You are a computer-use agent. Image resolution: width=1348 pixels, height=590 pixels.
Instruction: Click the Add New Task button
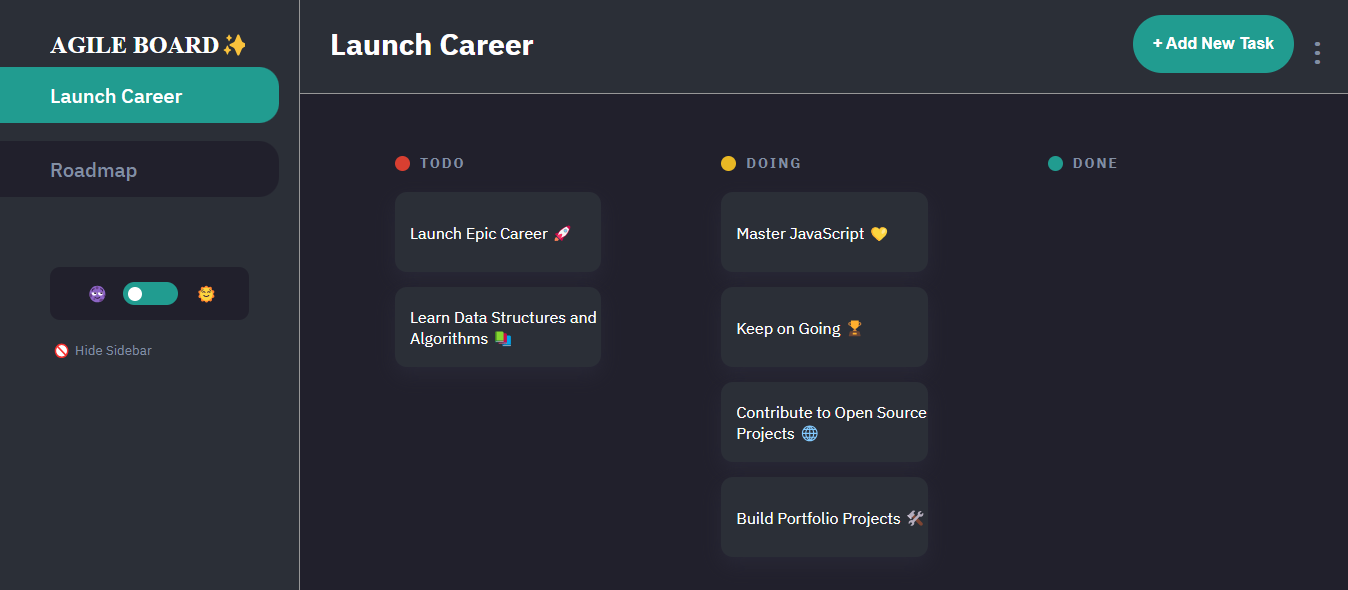(x=1213, y=44)
